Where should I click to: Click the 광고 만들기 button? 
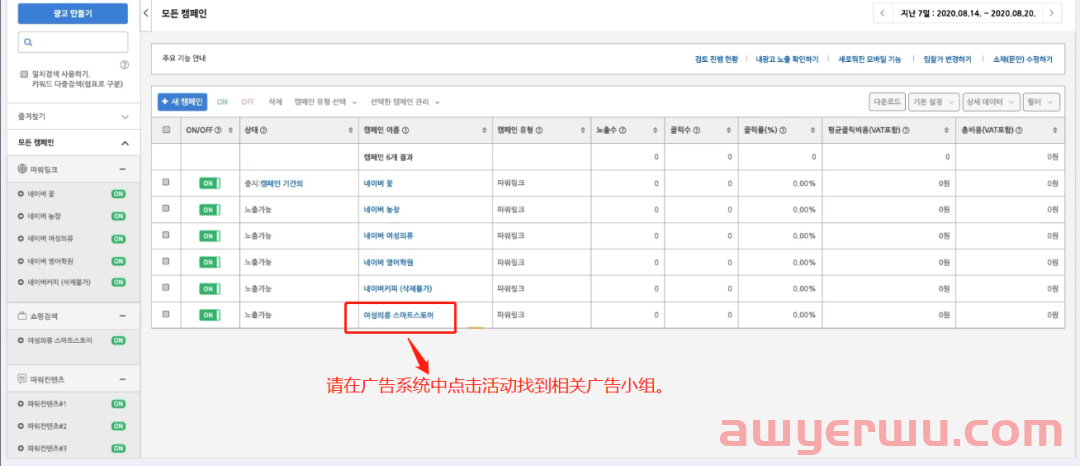(x=72, y=14)
